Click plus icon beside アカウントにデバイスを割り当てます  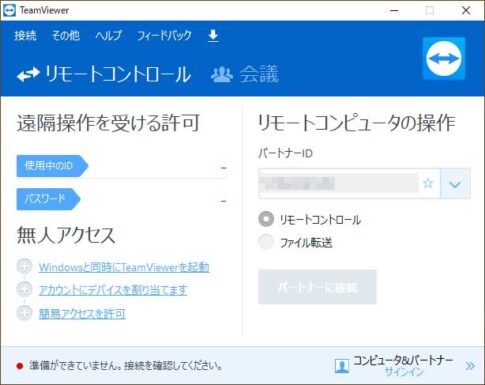click(x=25, y=290)
